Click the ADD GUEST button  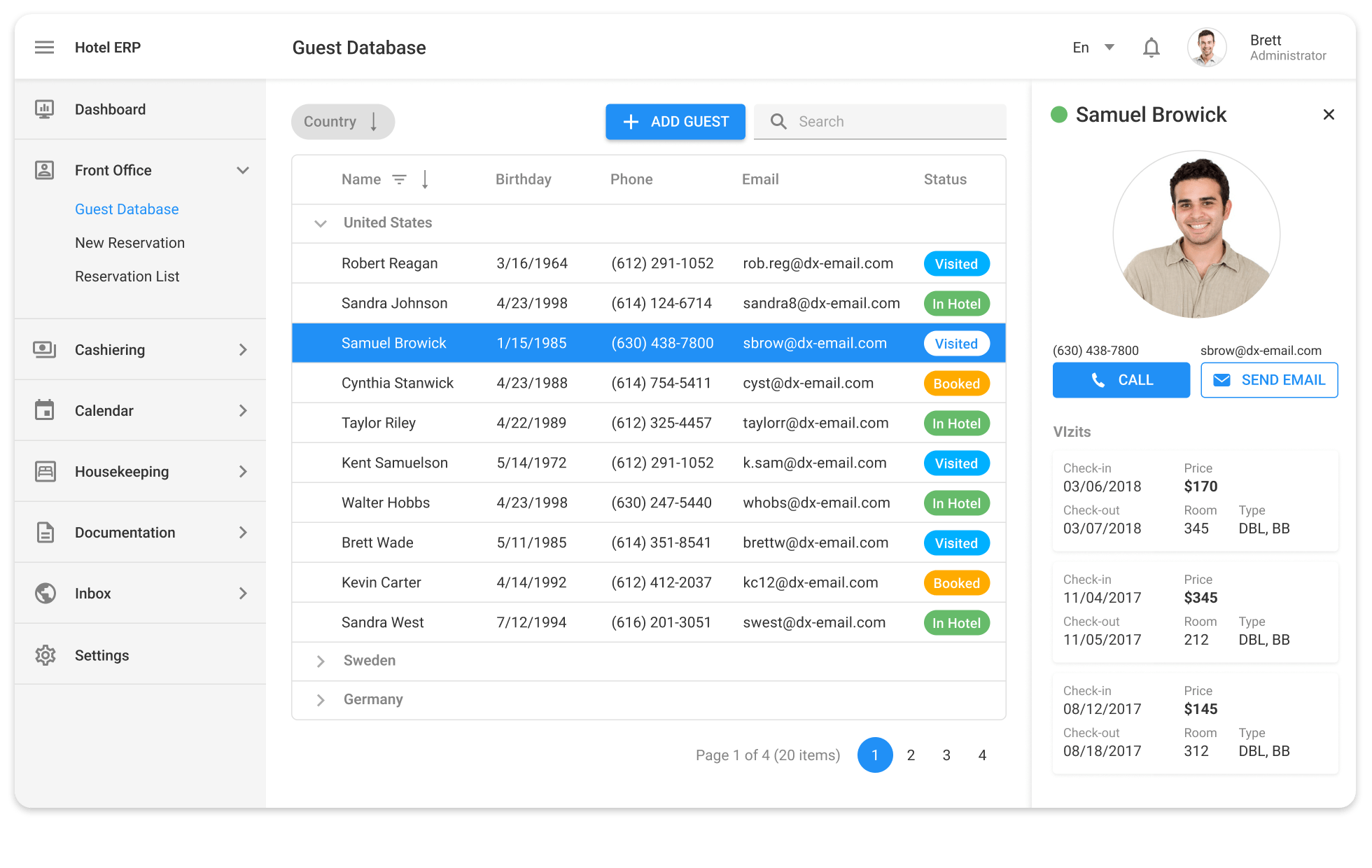pyautogui.click(x=675, y=122)
